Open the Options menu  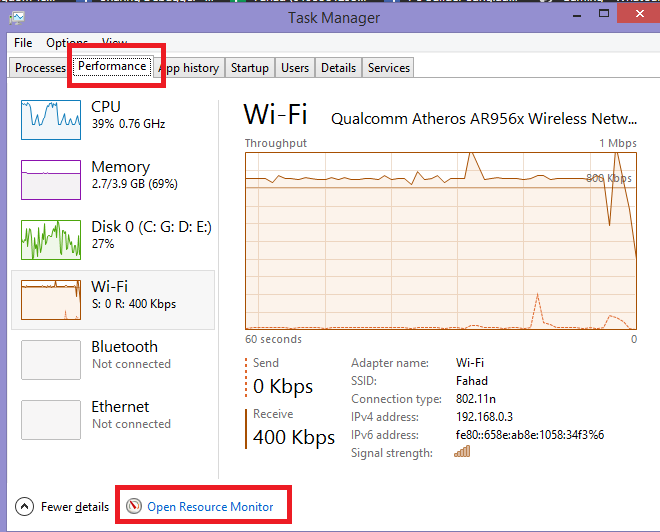tap(67, 43)
